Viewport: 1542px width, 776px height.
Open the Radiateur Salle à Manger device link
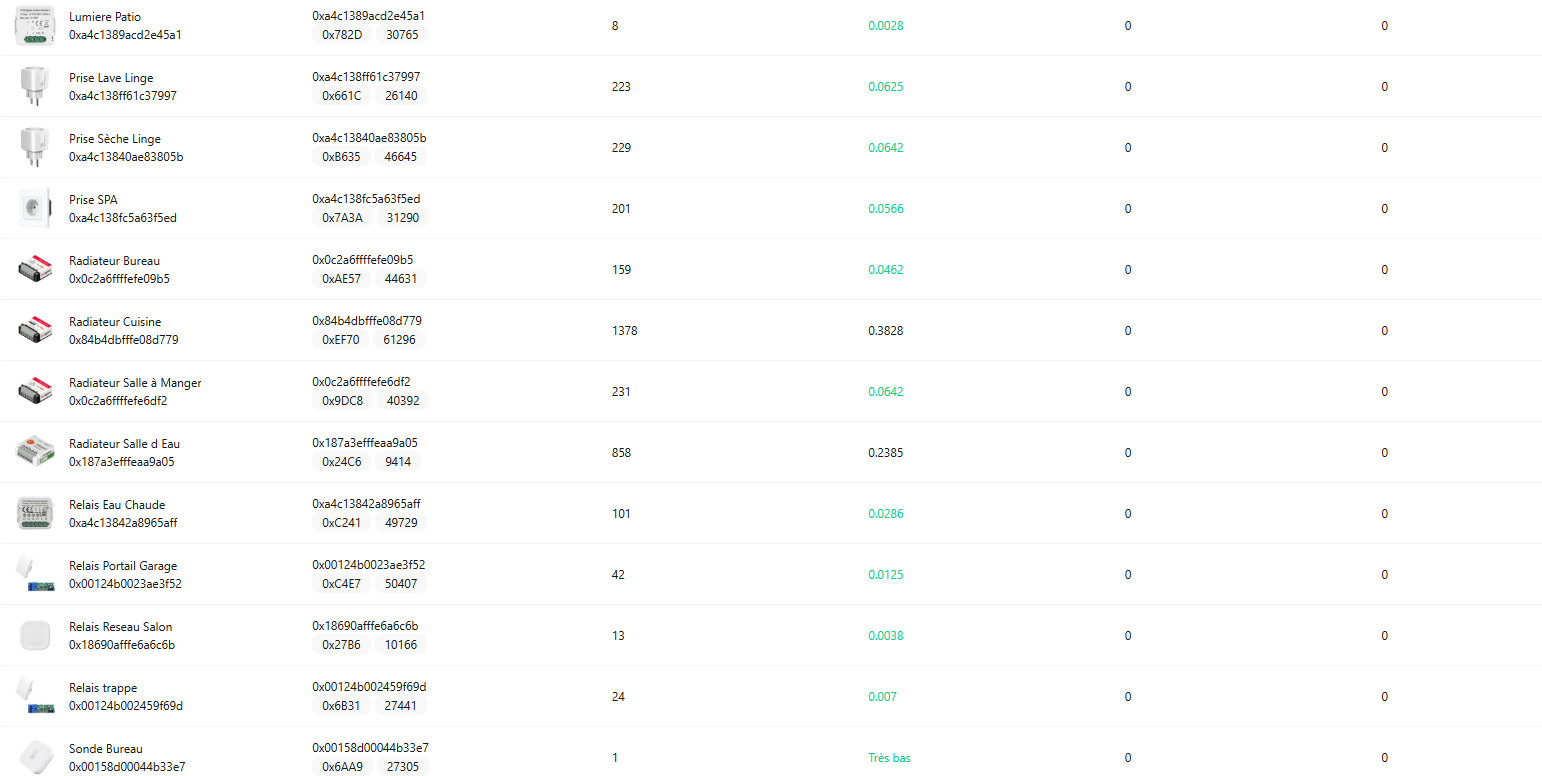(135, 383)
